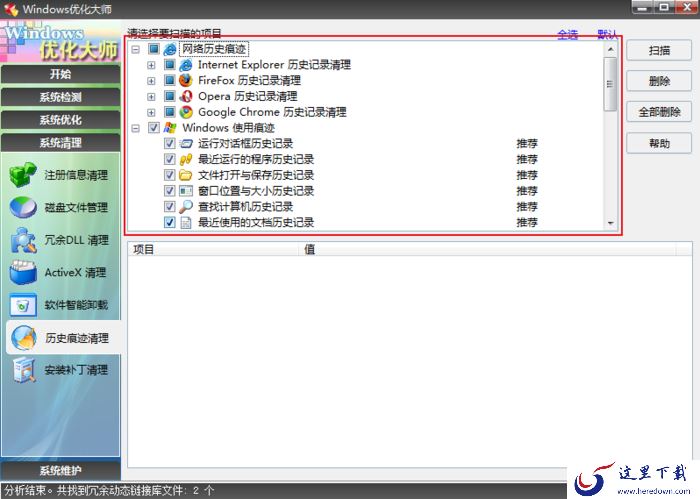The image size is (700, 499).
Task: Uncheck the 最近使用的文档历史记录 checkbox
Action: point(169,222)
